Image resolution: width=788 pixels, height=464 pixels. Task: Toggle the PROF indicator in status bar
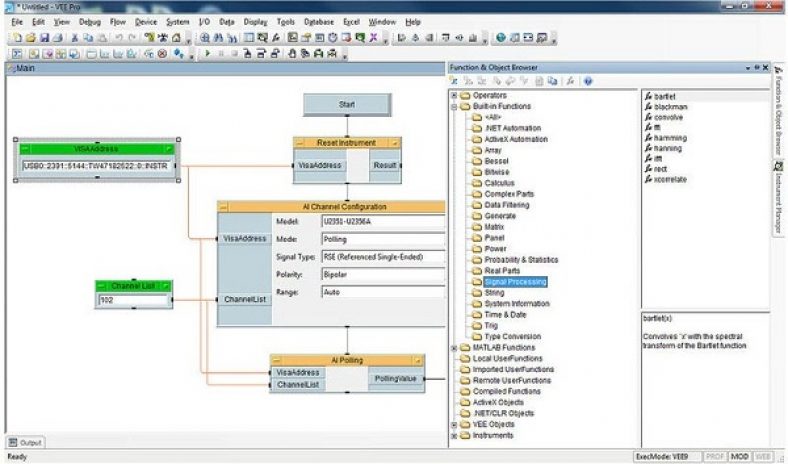click(715, 457)
